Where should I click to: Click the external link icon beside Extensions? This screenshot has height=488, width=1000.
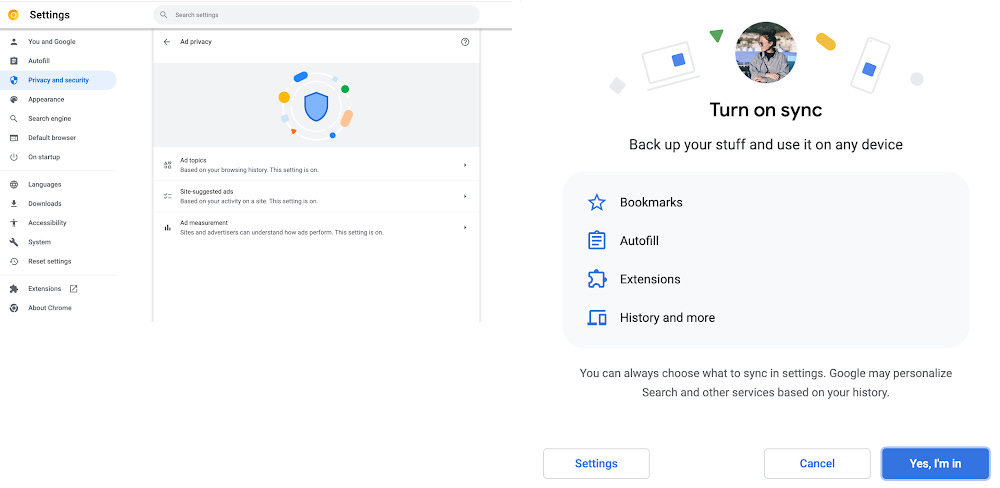(73, 288)
